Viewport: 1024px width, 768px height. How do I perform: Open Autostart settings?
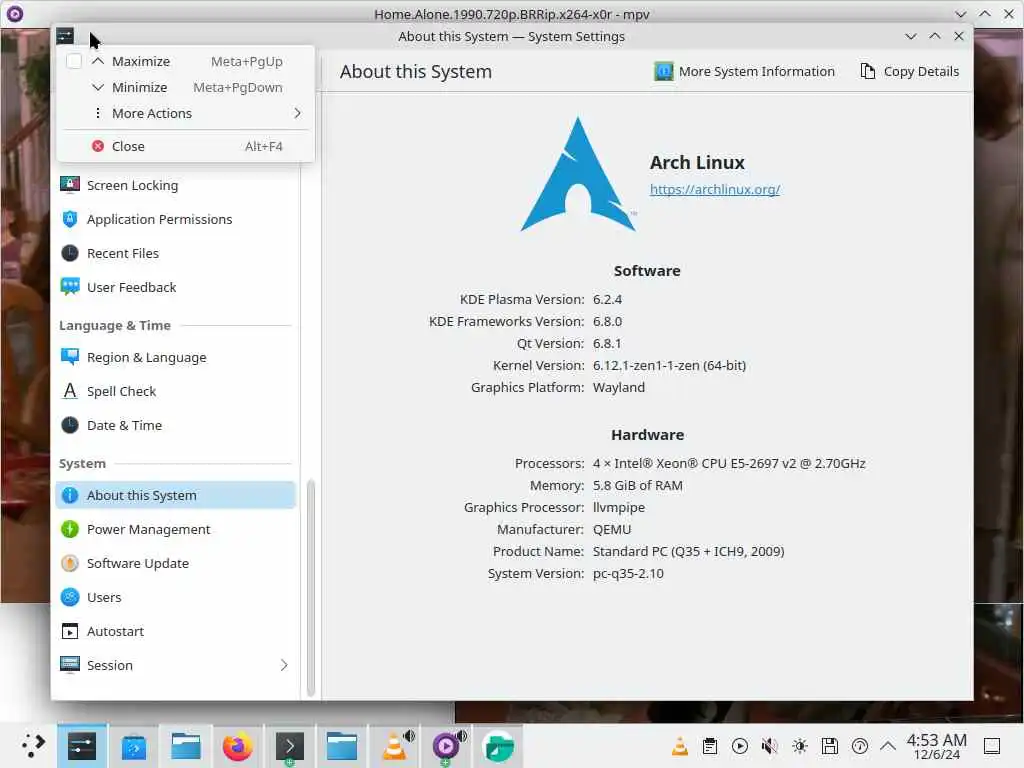(x=175, y=631)
